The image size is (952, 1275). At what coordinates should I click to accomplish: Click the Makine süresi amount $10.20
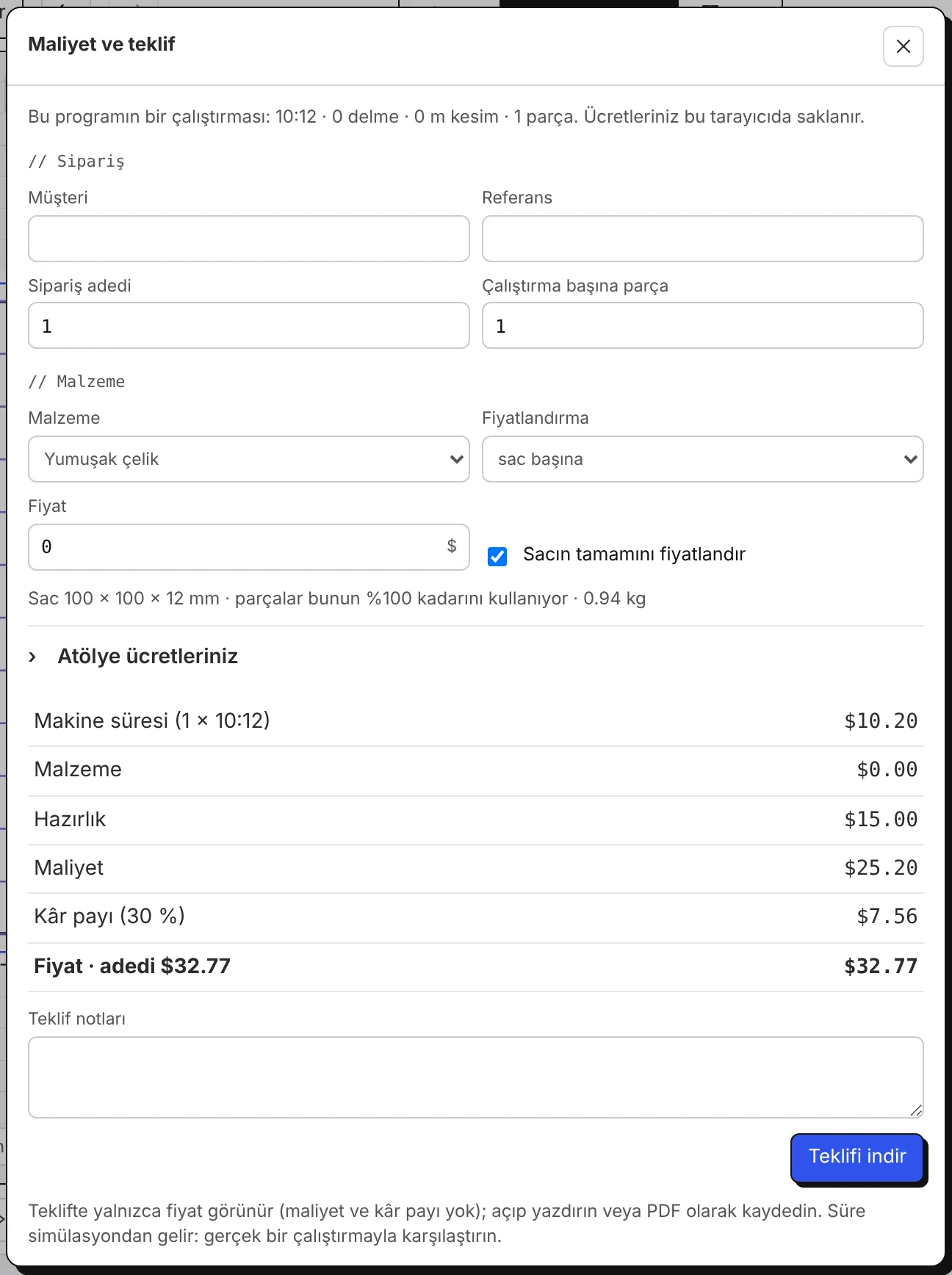pos(881,721)
